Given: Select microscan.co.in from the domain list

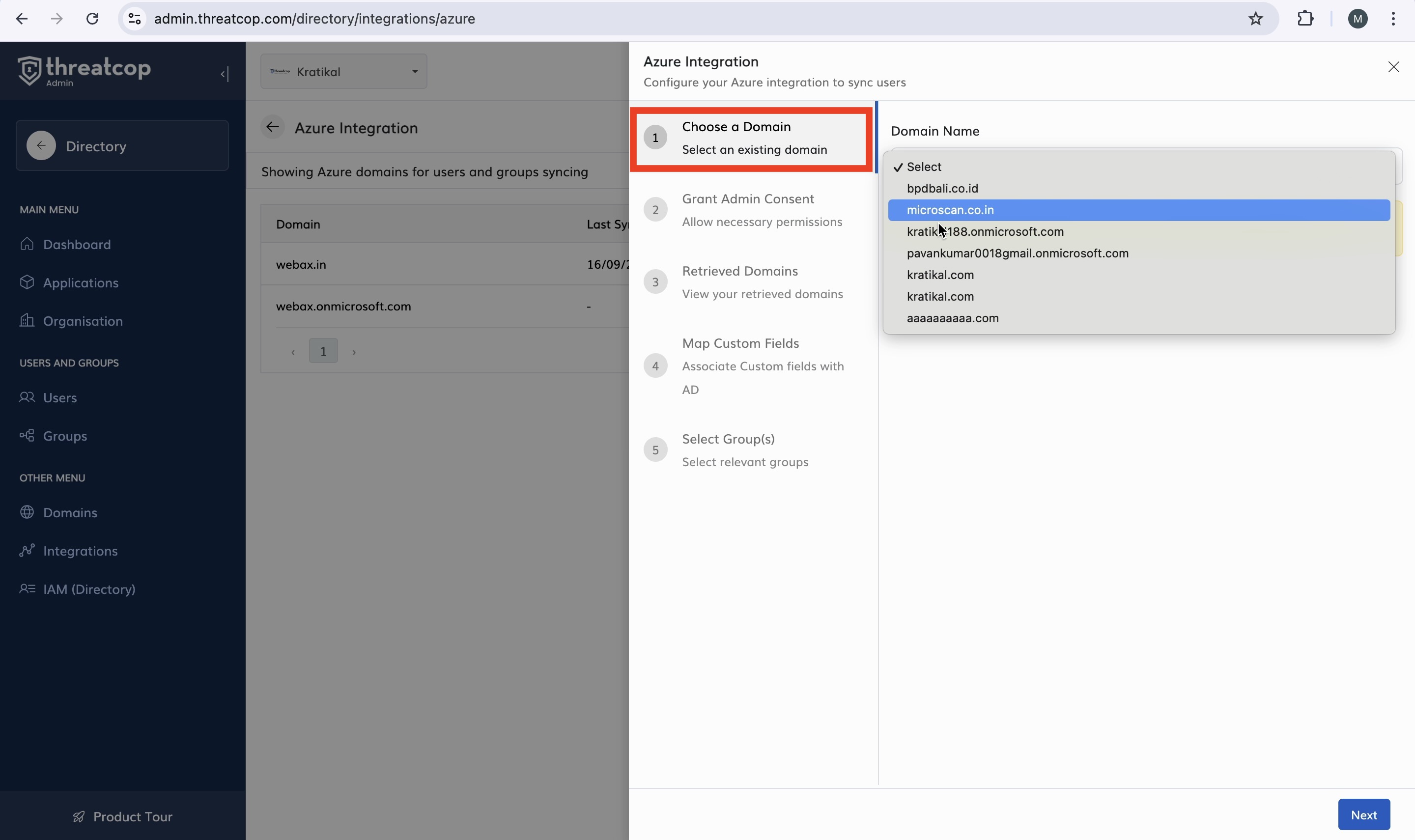Looking at the screenshot, I should (x=950, y=210).
